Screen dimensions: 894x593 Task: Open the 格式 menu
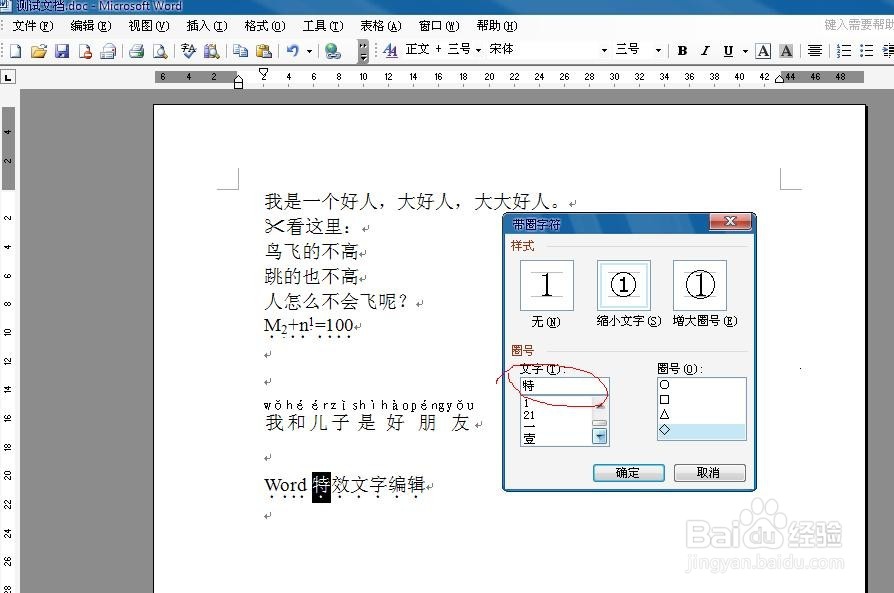[x=262, y=27]
